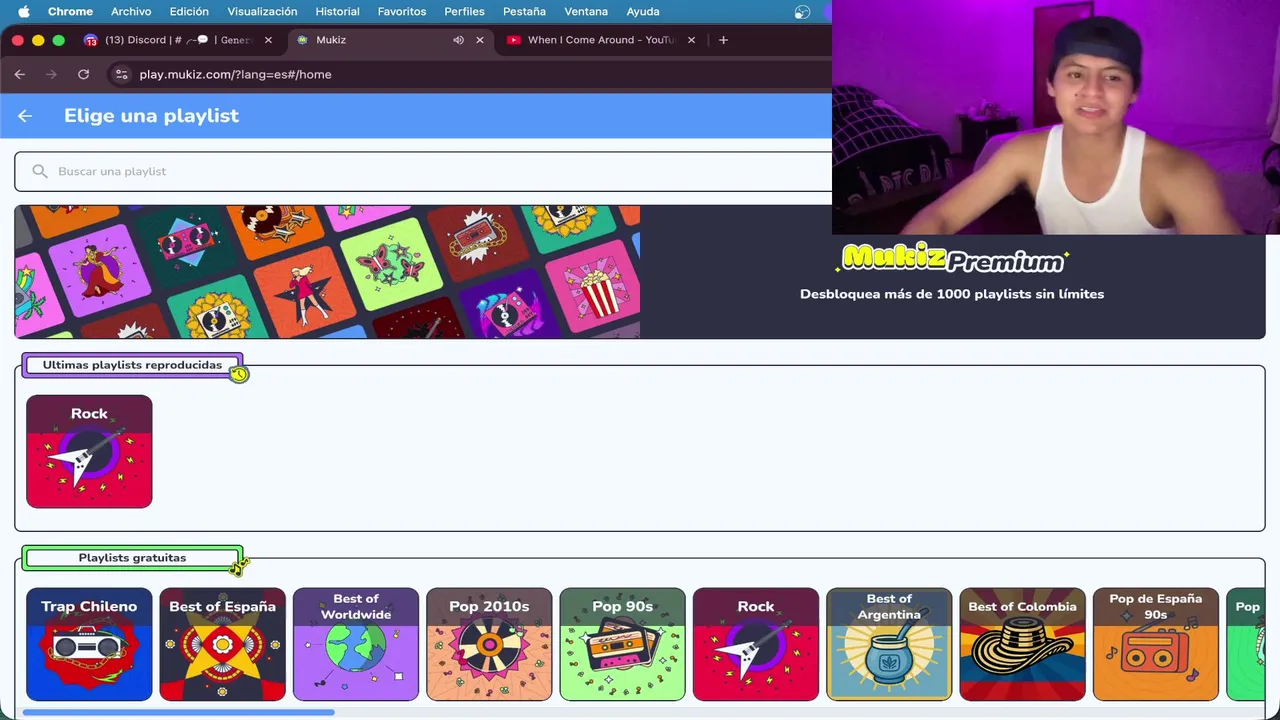The width and height of the screenshot is (1280, 720).
Task: Open the Chrome menu in menu bar
Action: click(x=70, y=12)
